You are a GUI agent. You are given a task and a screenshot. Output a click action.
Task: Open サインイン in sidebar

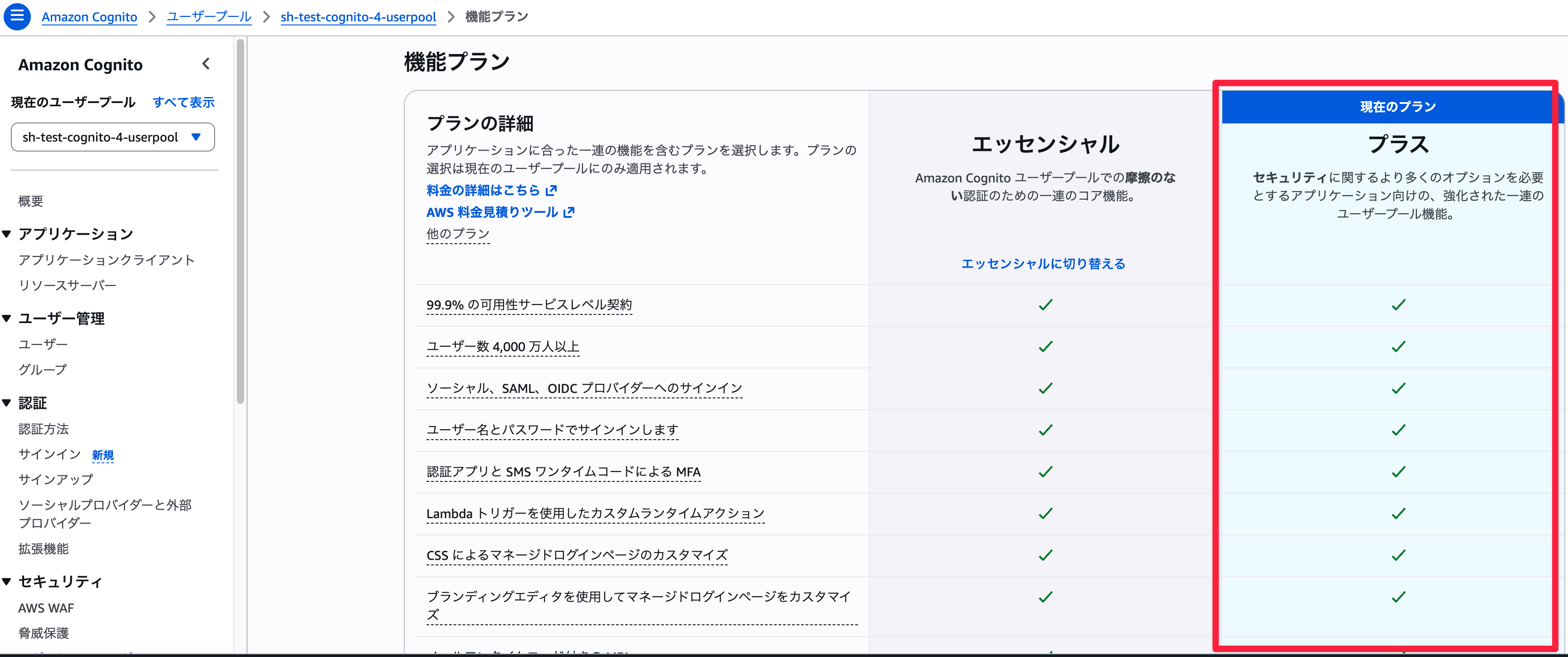coord(49,454)
